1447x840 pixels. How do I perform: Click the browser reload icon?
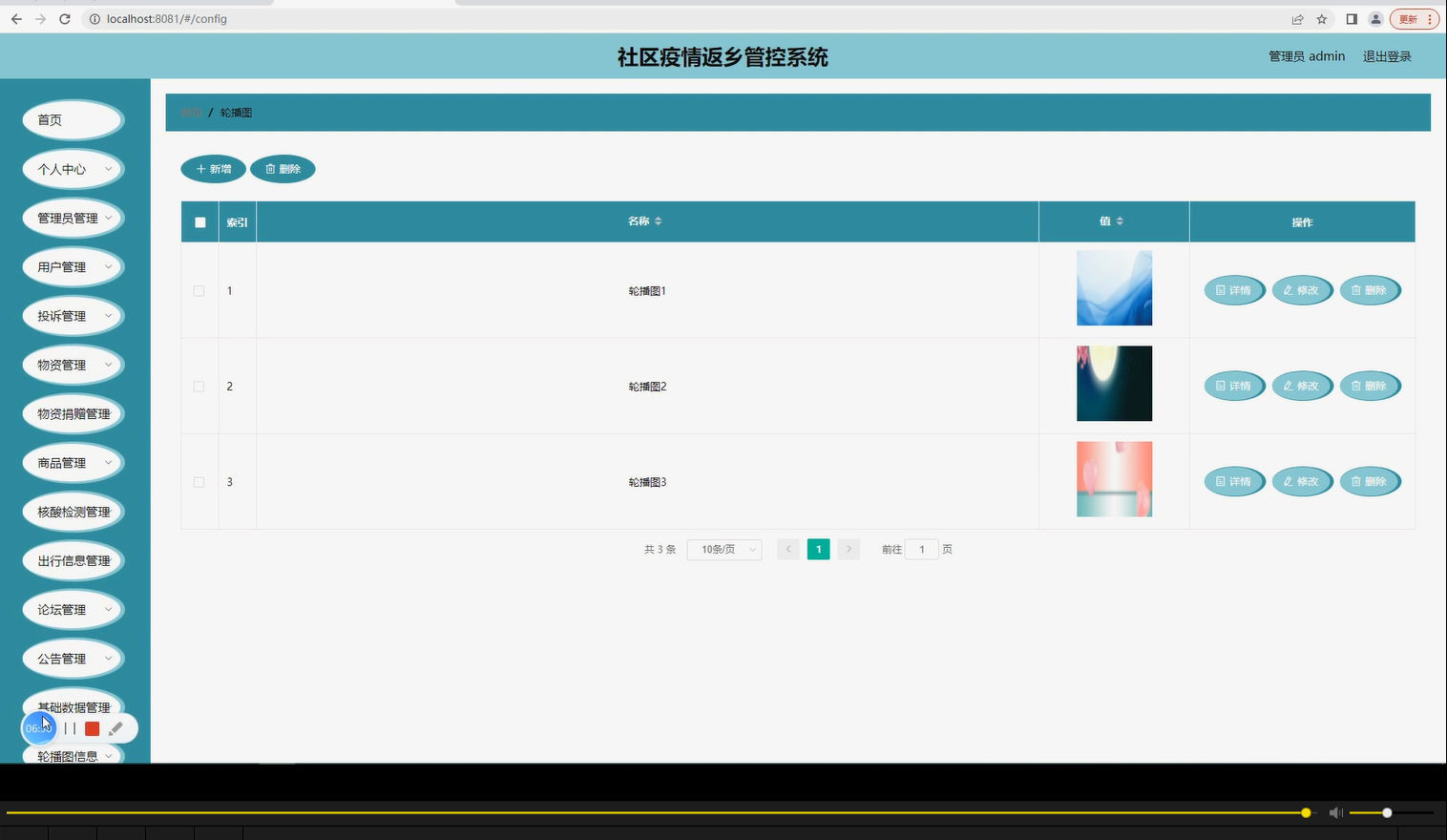click(64, 18)
